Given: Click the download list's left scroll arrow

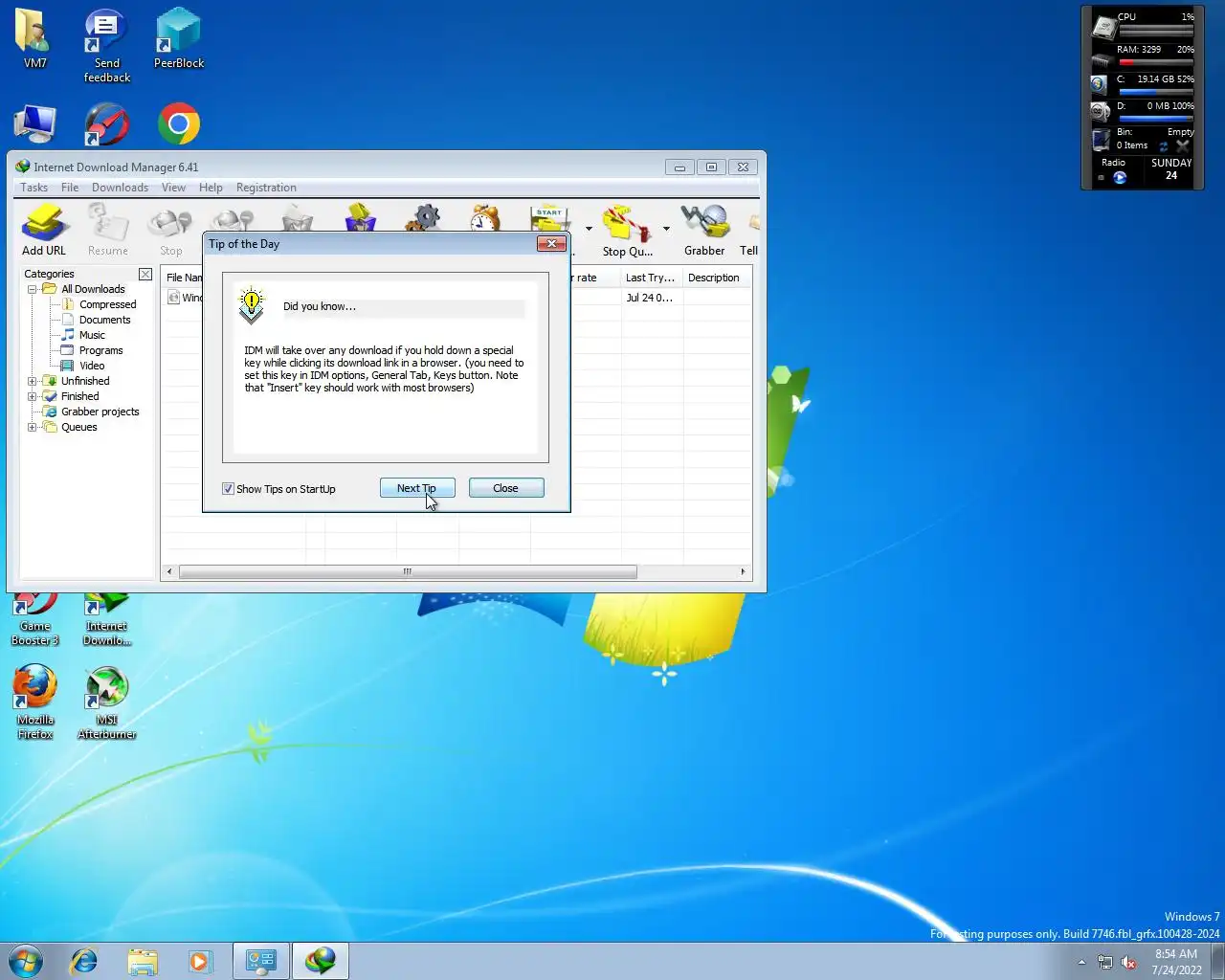Looking at the screenshot, I should coord(169,571).
